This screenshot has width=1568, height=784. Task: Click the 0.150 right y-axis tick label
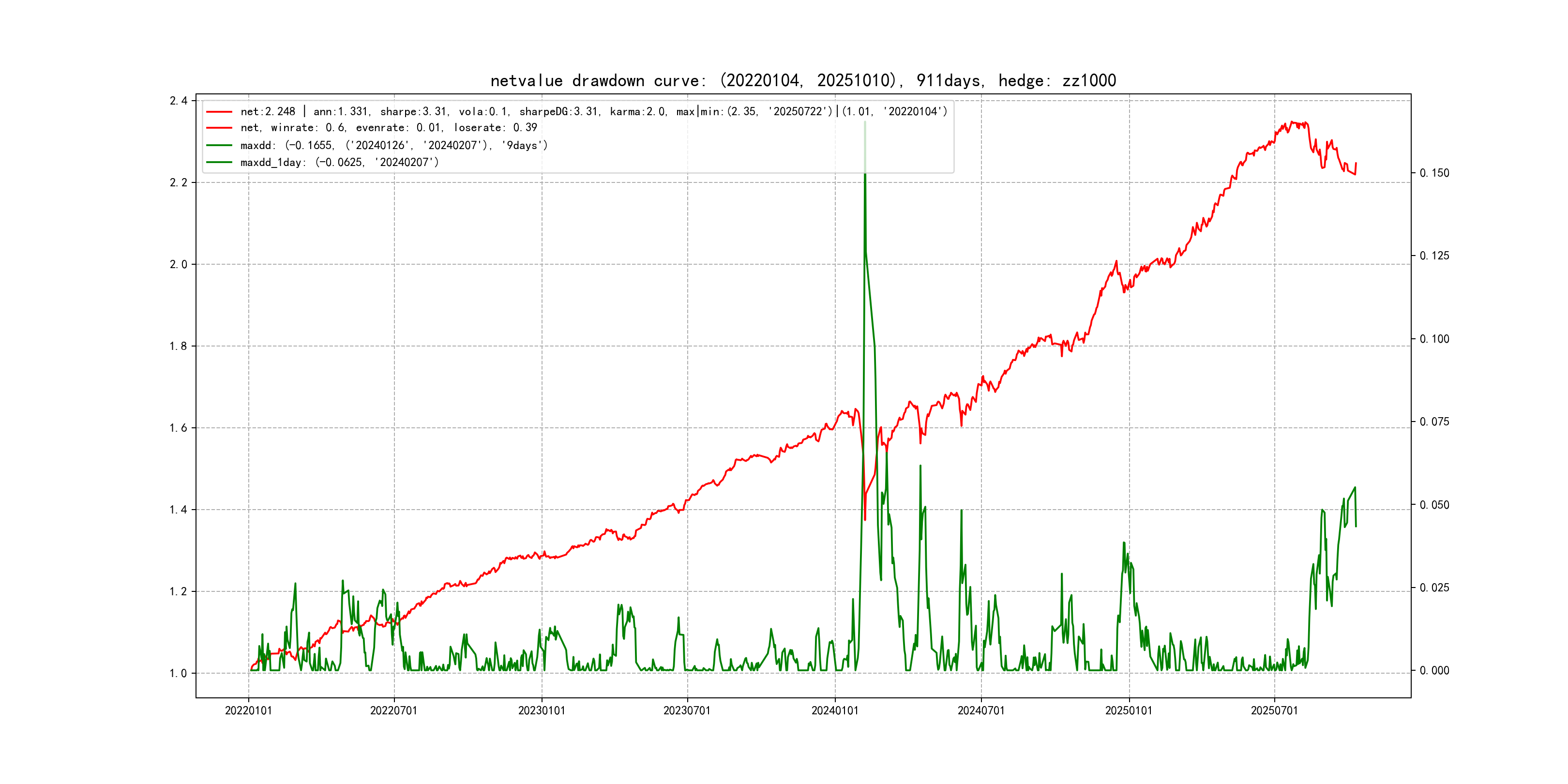point(1434,173)
